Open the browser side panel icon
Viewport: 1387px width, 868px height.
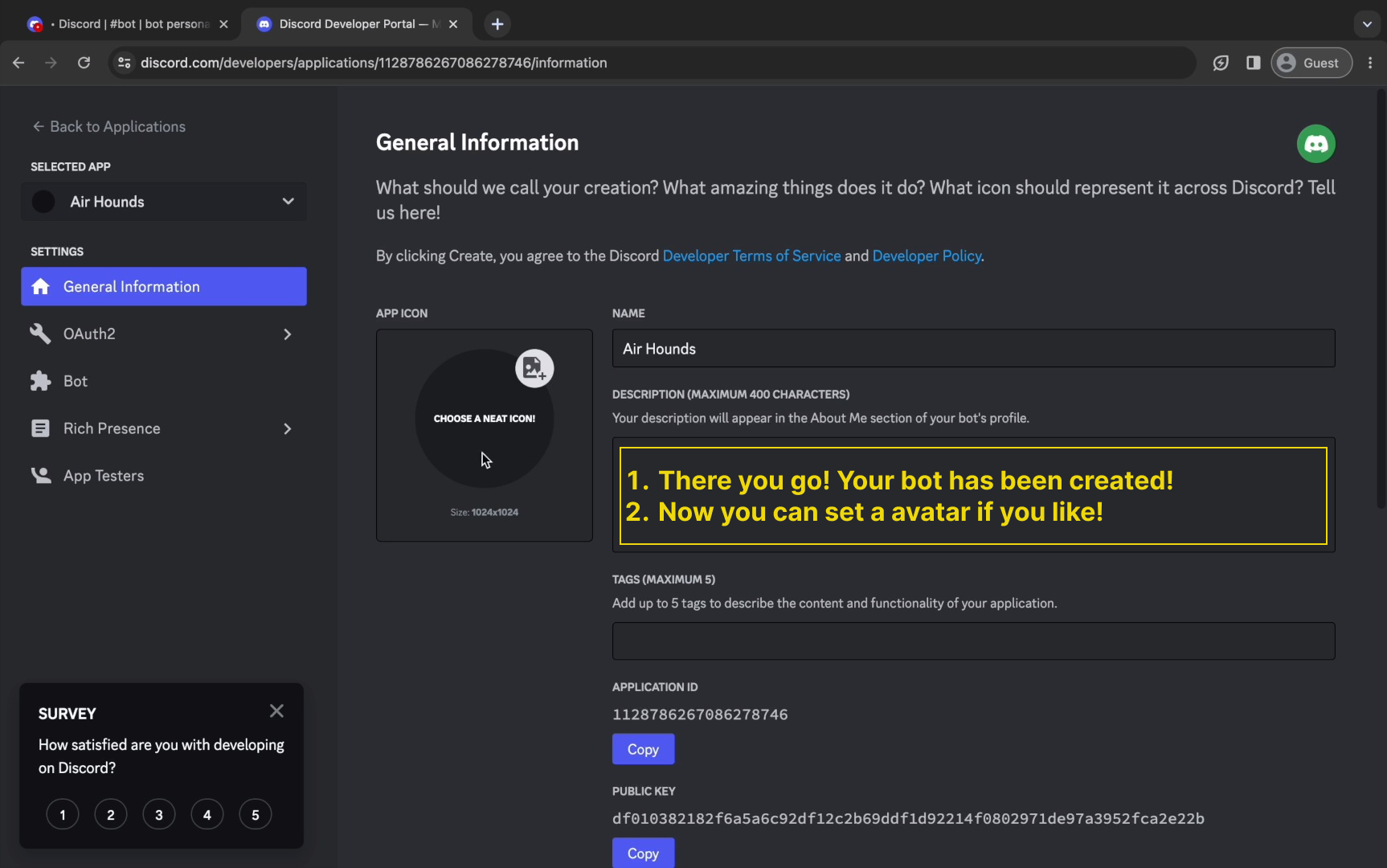pyautogui.click(x=1253, y=63)
